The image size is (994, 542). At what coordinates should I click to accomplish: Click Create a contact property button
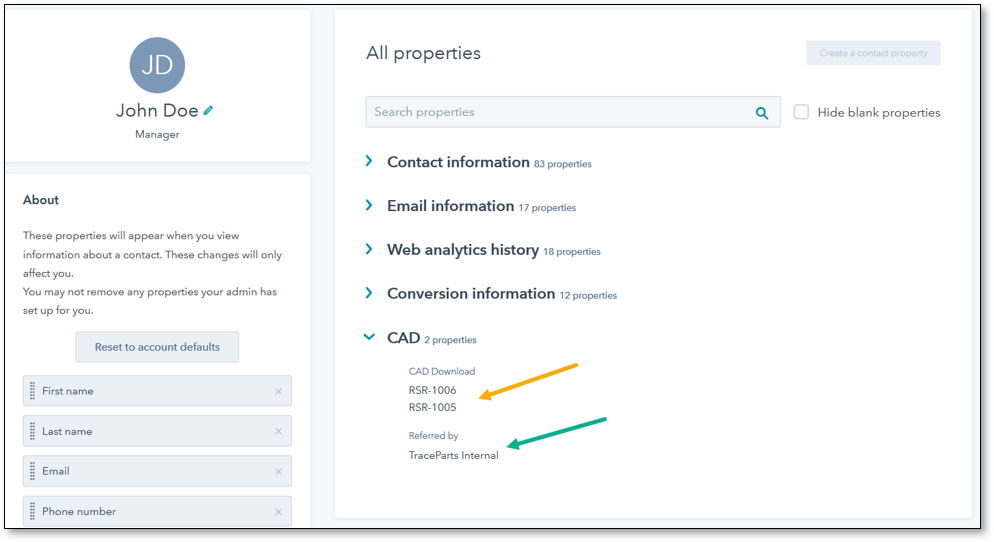[873, 53]
